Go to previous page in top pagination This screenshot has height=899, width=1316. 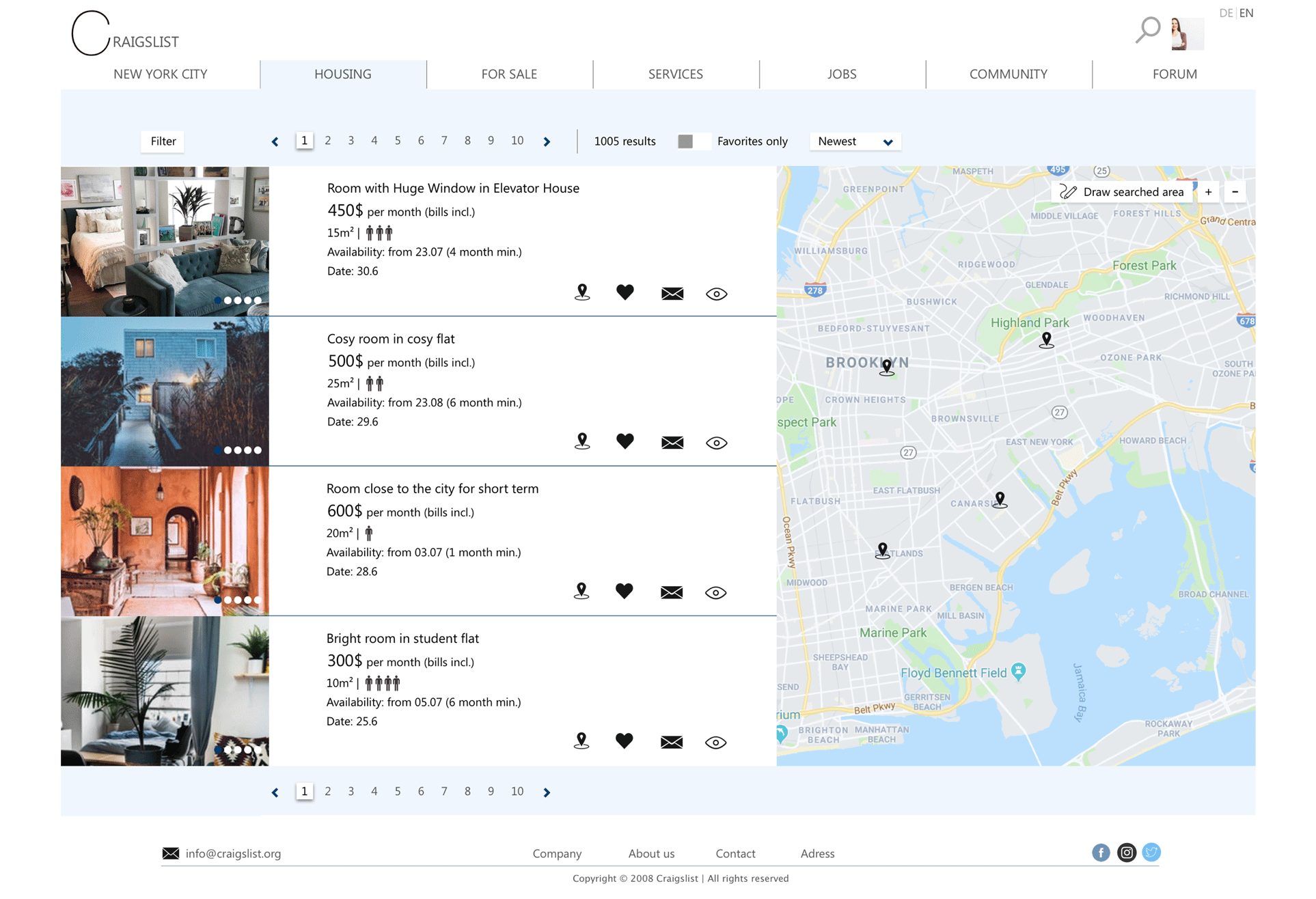tap(275, 142)
